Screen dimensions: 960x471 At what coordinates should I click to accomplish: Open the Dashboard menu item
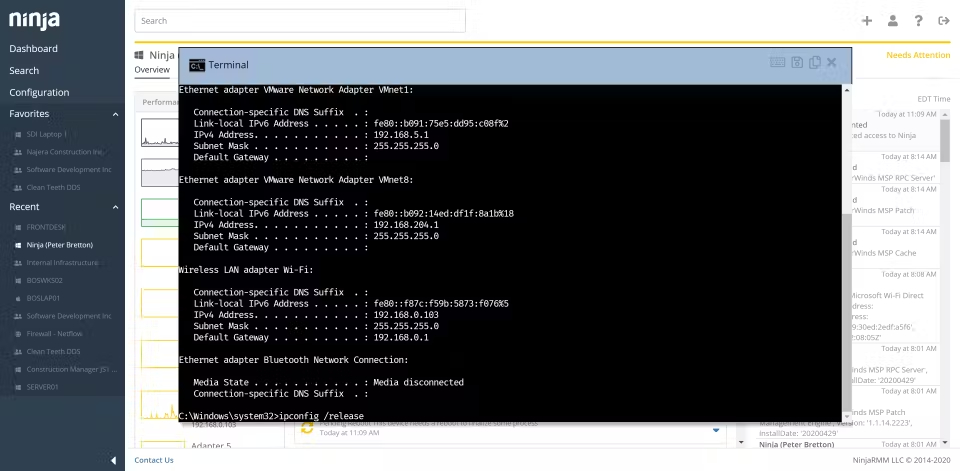(34, 48)
